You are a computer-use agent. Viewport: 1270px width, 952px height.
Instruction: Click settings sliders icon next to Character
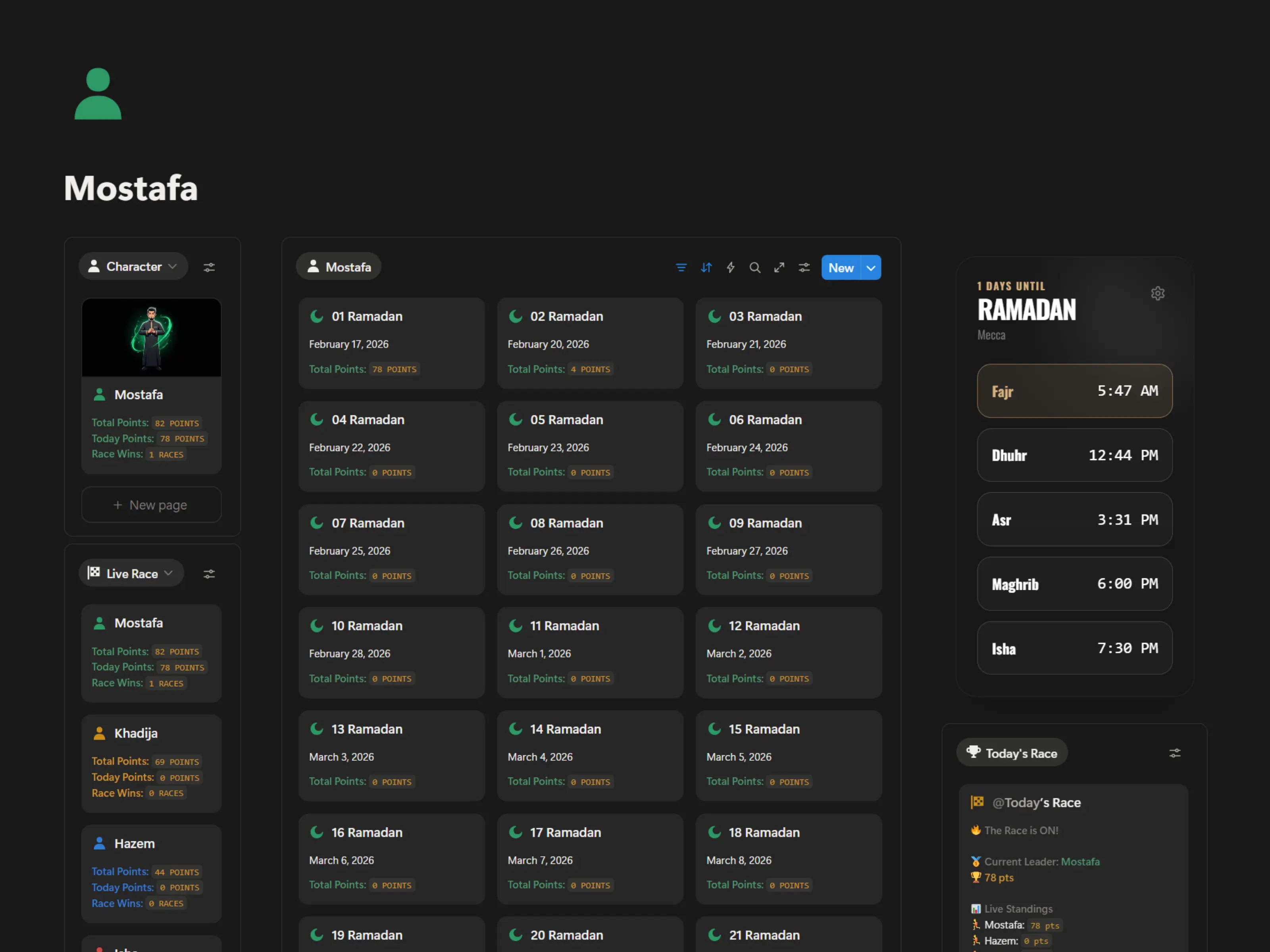click(x=209, y=267)
